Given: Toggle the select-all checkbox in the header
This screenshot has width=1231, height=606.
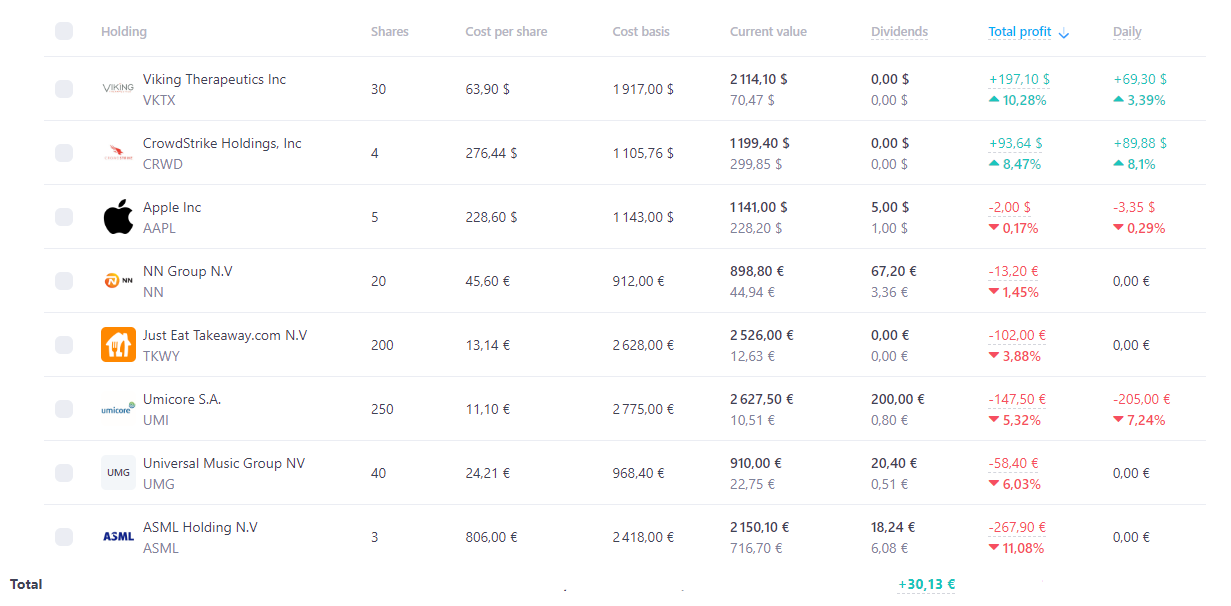Looking at the screenshot, I should [64, 31].
